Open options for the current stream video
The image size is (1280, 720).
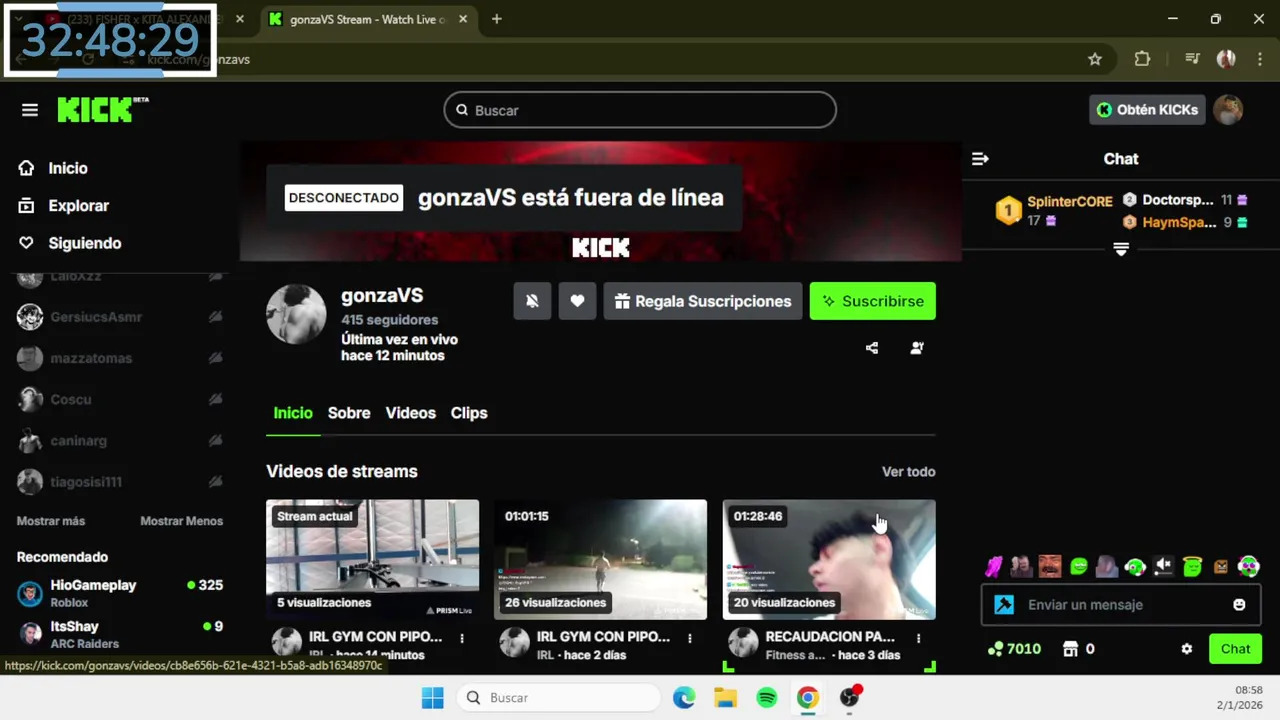click(x=462, y=638)
